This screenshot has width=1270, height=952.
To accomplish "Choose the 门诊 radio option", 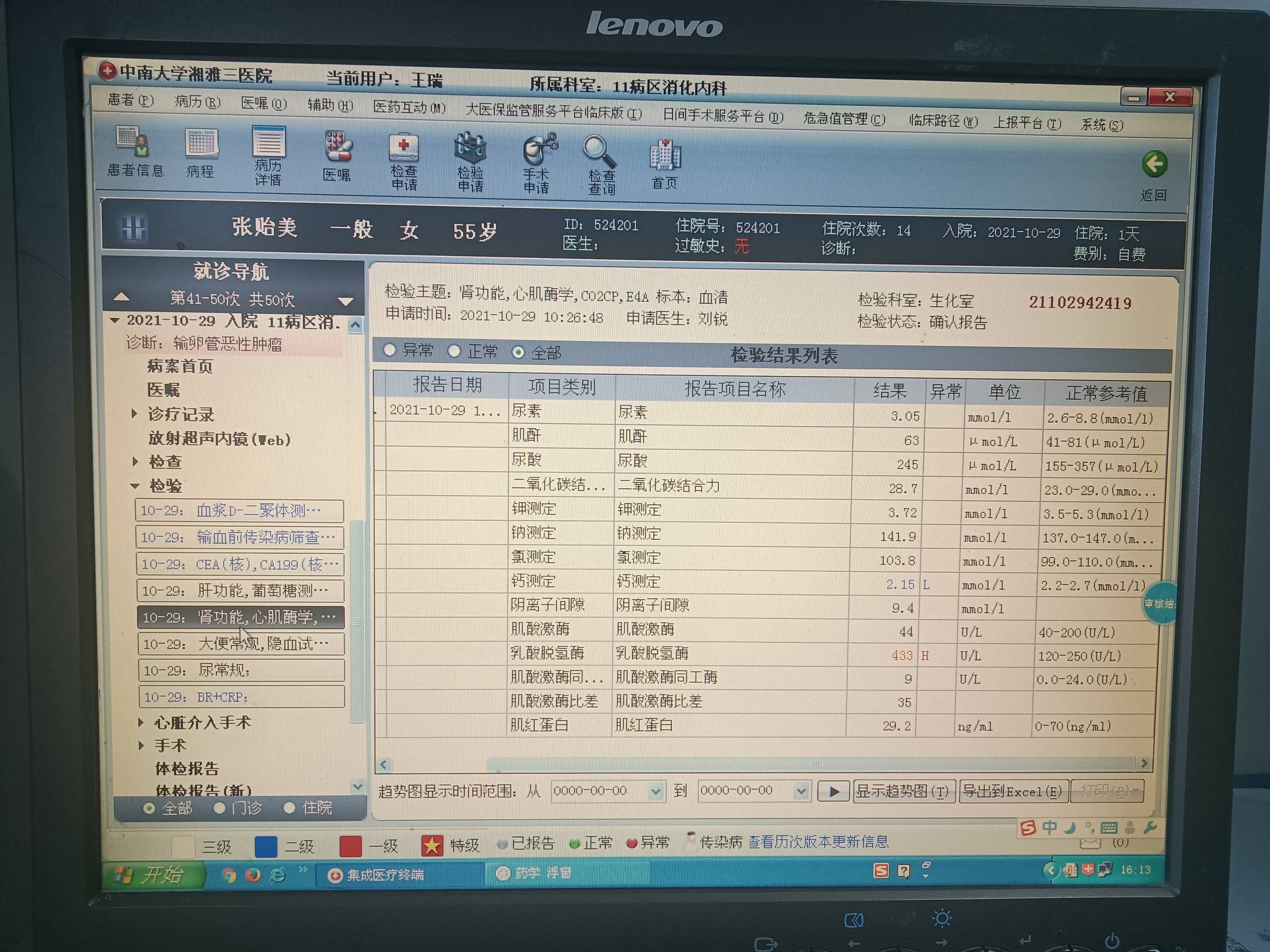I will pos(220,807).
